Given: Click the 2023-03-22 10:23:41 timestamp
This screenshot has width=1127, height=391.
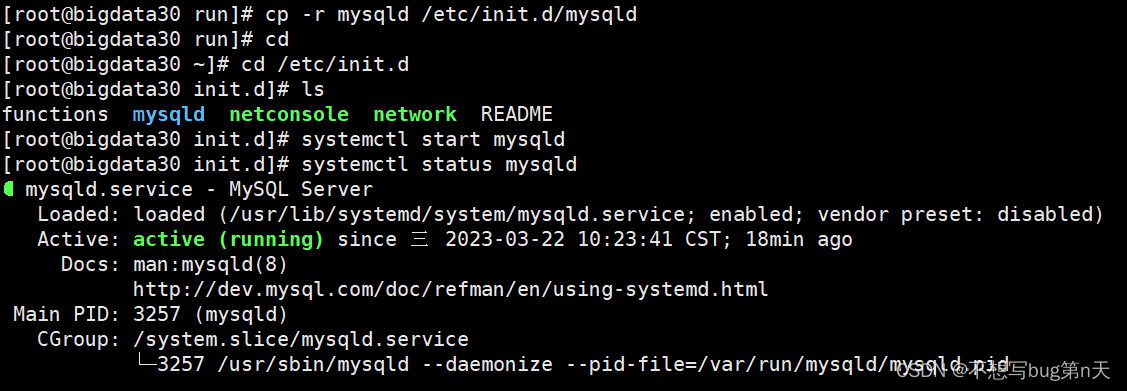Looking at the screenshot, I should pyautogui.click(x=559, y=239).
